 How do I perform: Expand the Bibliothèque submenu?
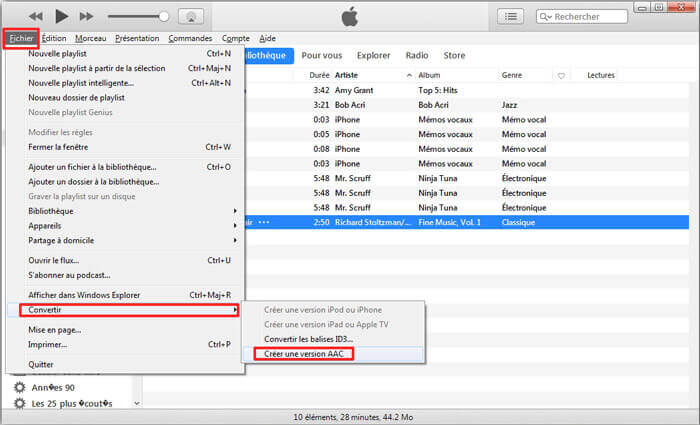point(130,211)
